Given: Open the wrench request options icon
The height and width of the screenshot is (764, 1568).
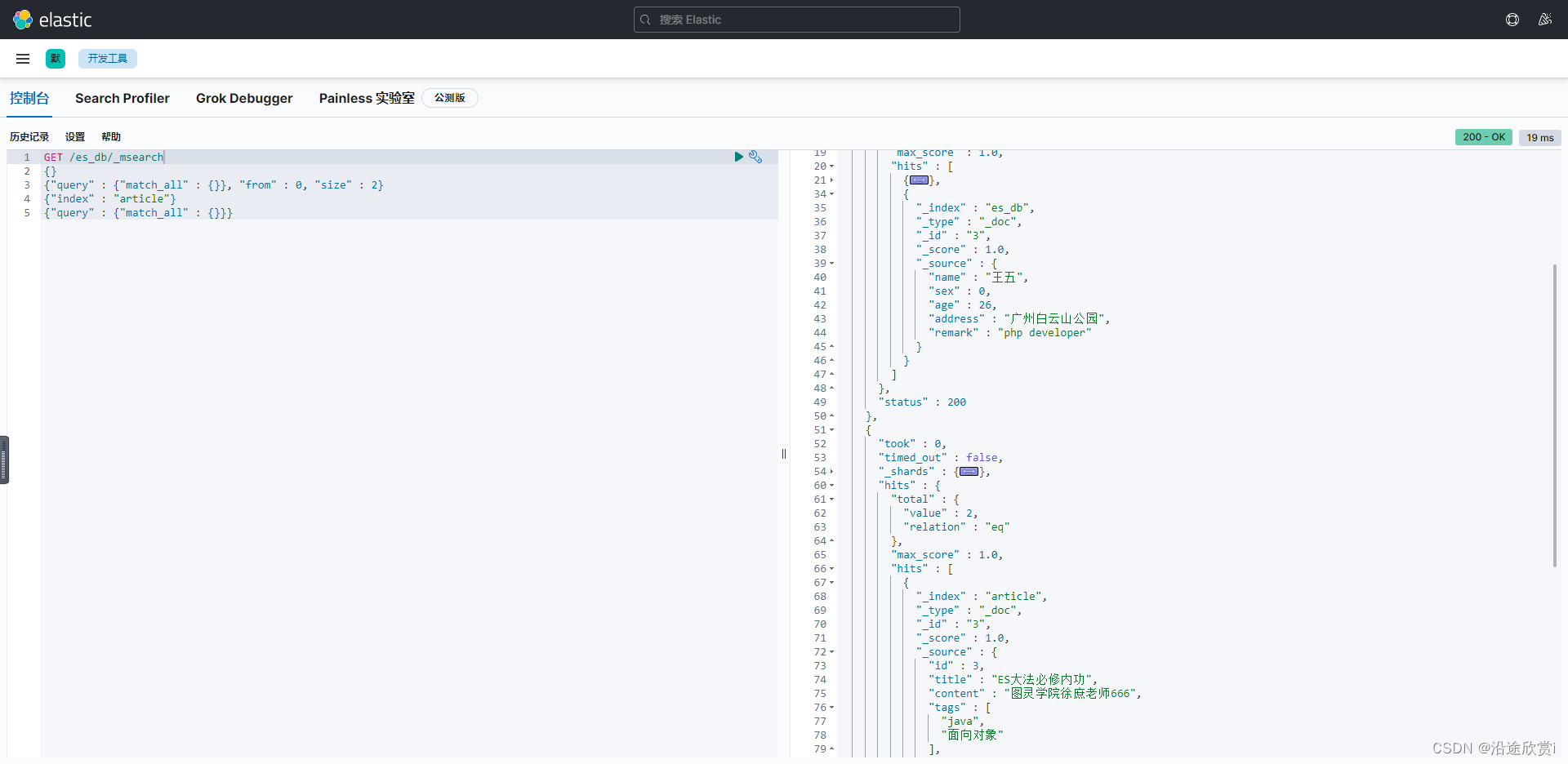Looking at the screenshot, I should pos(755,157).
